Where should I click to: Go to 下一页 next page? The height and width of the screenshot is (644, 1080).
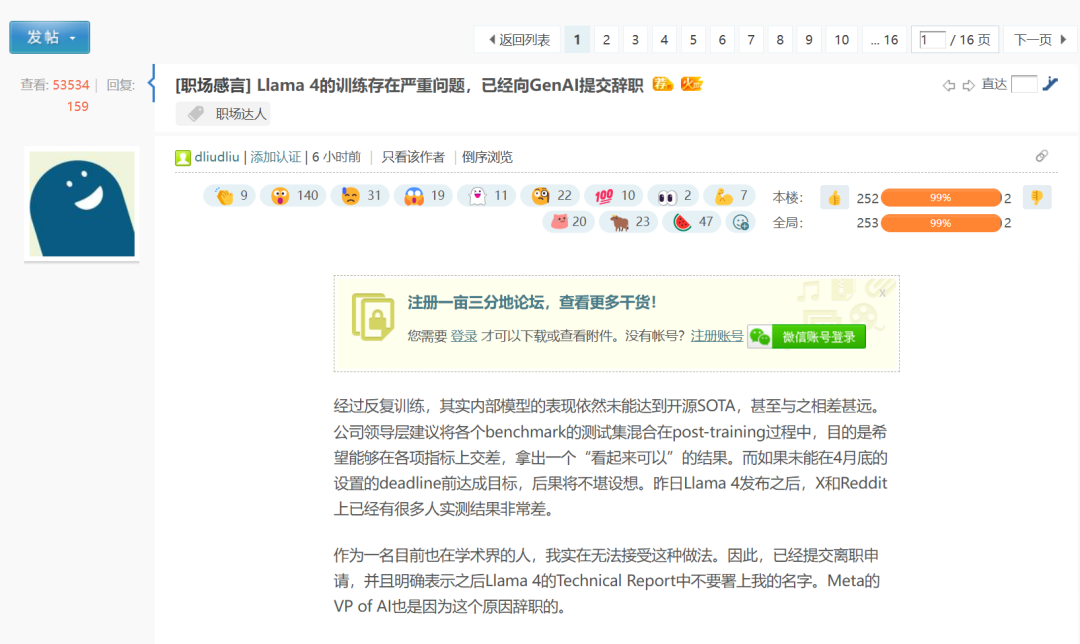1040,40
